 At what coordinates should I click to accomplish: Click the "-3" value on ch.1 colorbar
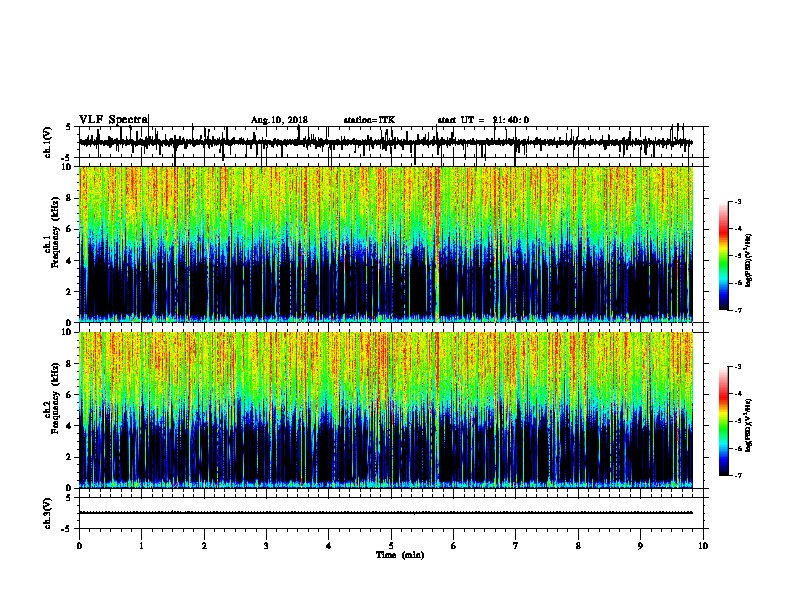pos(737,202)
